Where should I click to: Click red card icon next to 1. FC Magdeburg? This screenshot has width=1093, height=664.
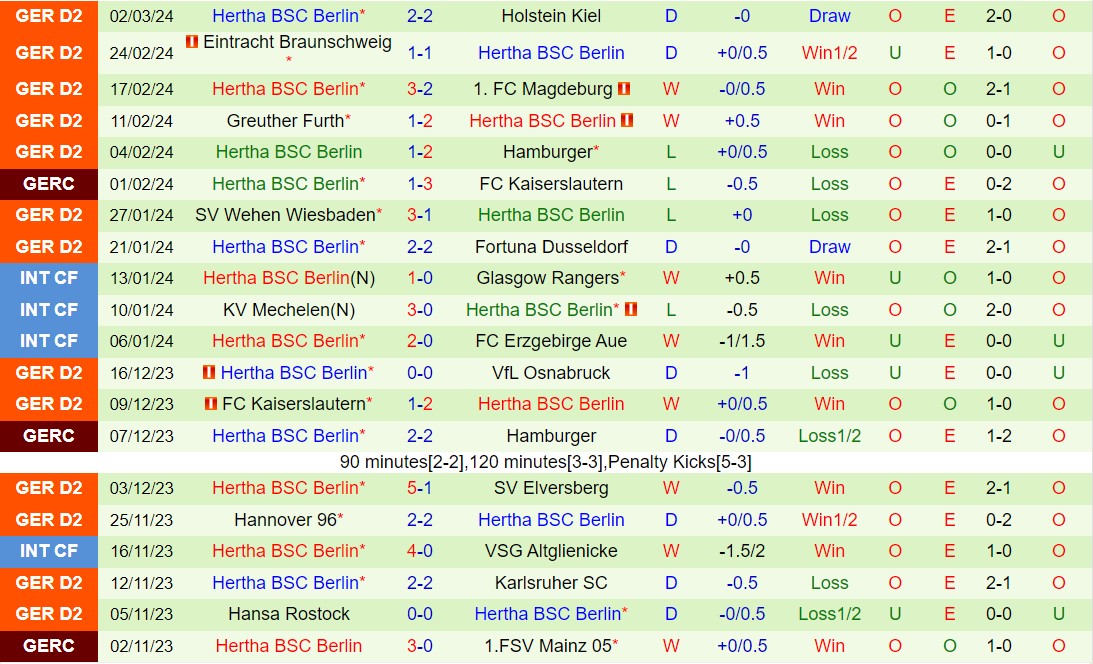point(624,89)
